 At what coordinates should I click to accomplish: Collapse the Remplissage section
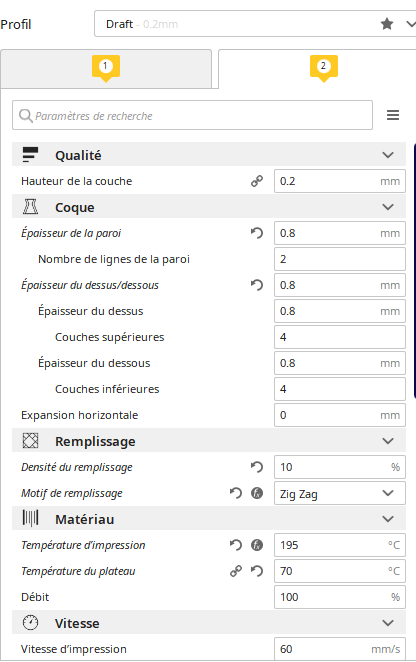[388, 441]
